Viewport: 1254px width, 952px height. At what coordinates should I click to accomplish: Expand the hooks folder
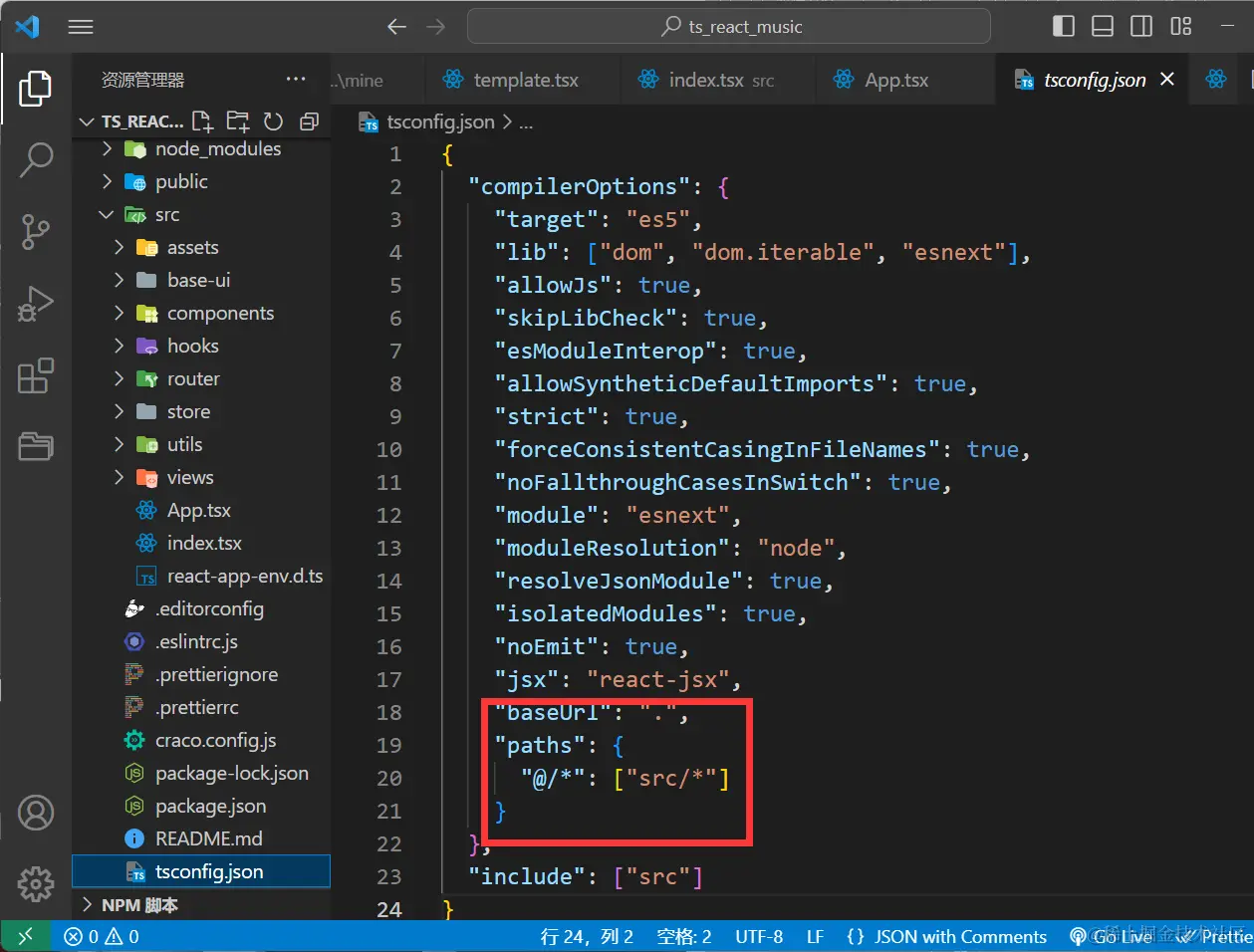pos(120,346)
